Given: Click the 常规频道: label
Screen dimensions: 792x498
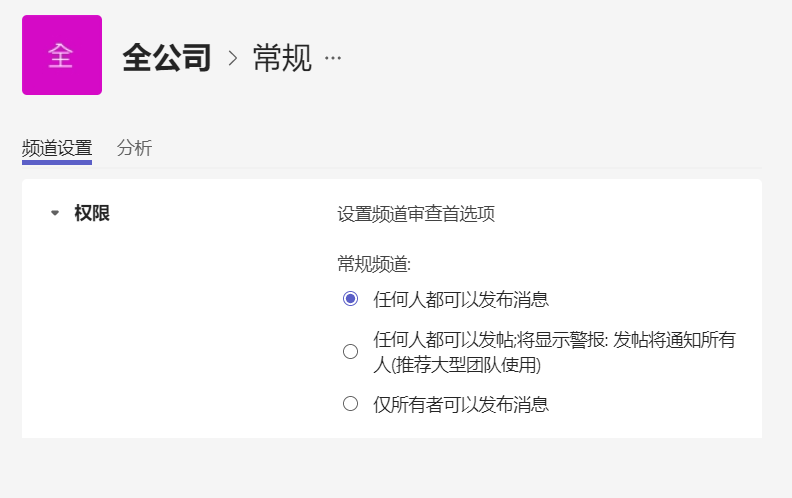Looking at the screenshot, I should (374, 264).
